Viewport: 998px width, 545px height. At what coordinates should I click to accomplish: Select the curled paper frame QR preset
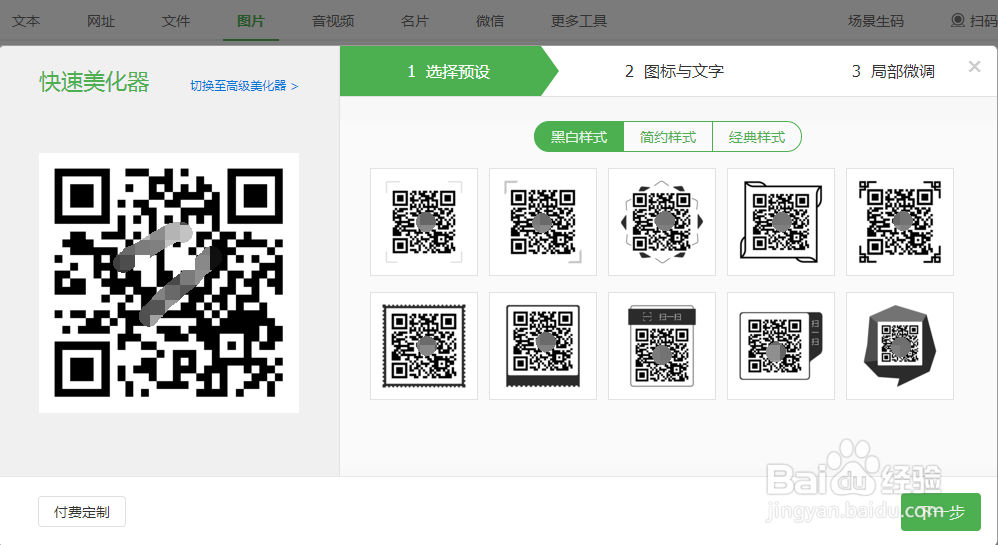(781, 222)
